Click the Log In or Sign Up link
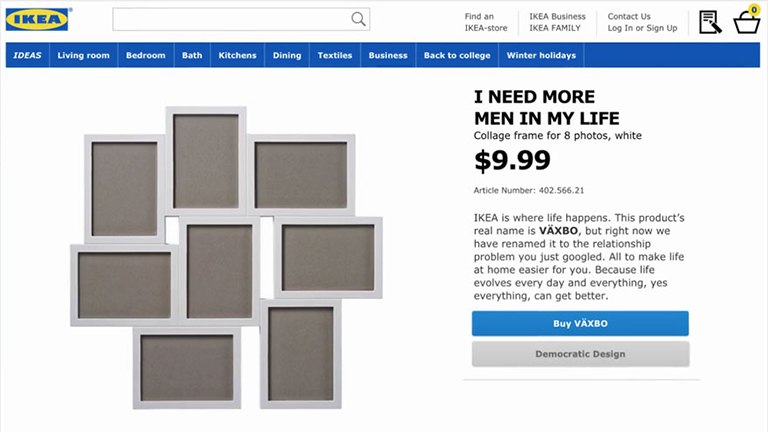This screenshot has width=768, height=432. pos(642,28)
